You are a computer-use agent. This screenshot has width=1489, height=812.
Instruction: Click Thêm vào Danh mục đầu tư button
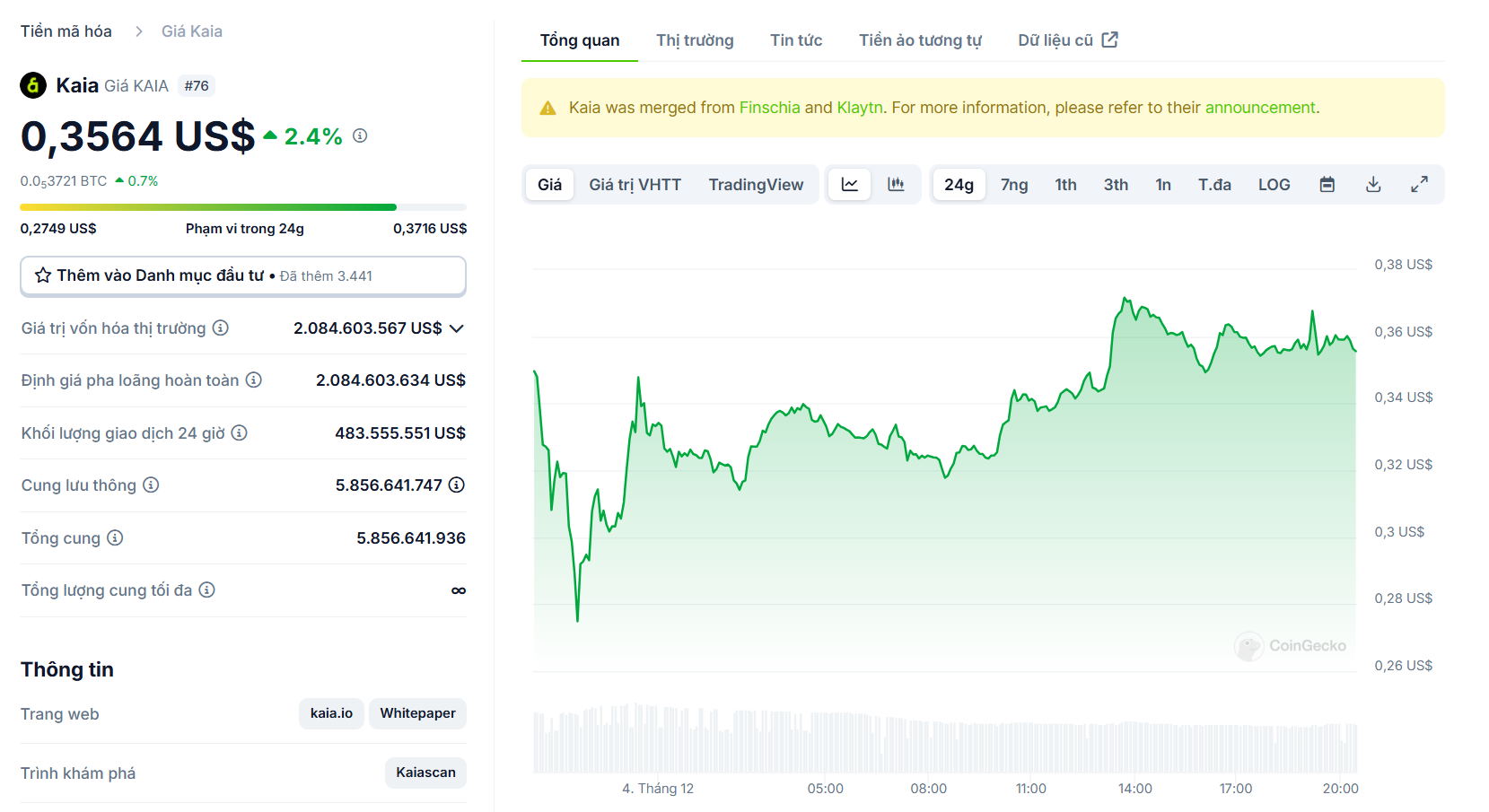243,275
